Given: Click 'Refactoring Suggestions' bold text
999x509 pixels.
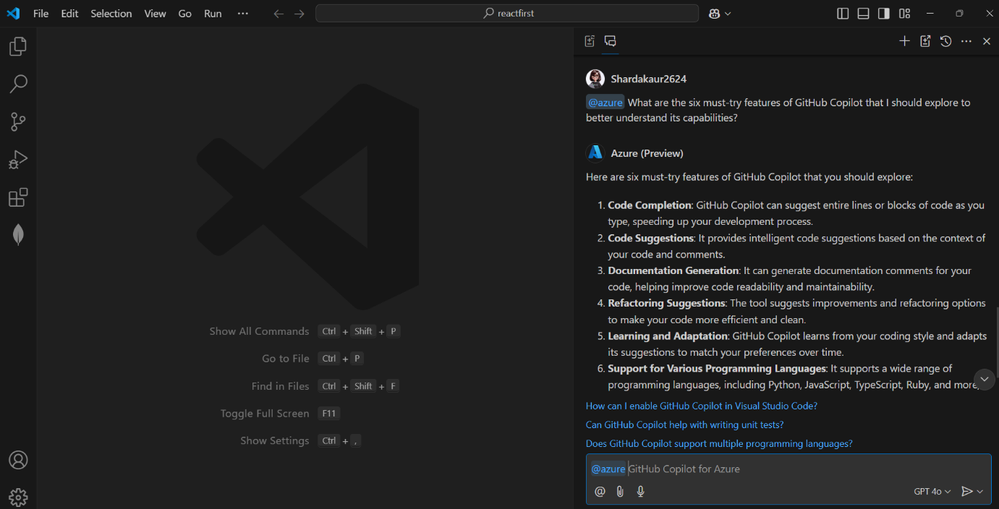Looking at the screenshot, I should click(x=666, y=303).
